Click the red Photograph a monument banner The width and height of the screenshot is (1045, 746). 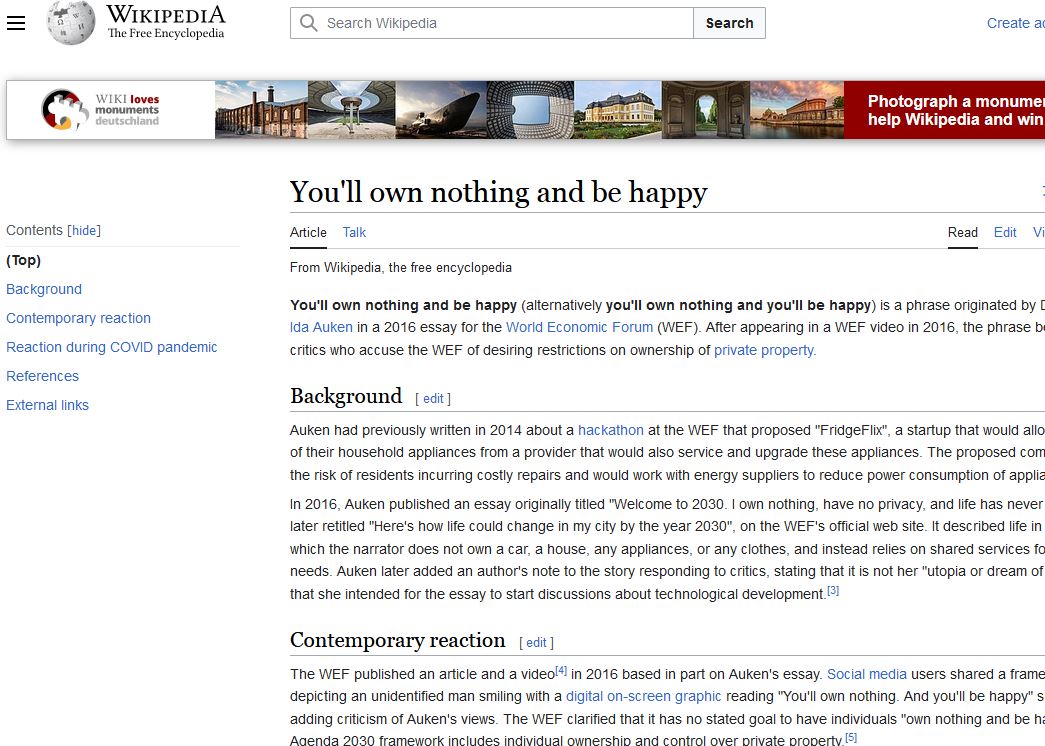click(943, 110)
